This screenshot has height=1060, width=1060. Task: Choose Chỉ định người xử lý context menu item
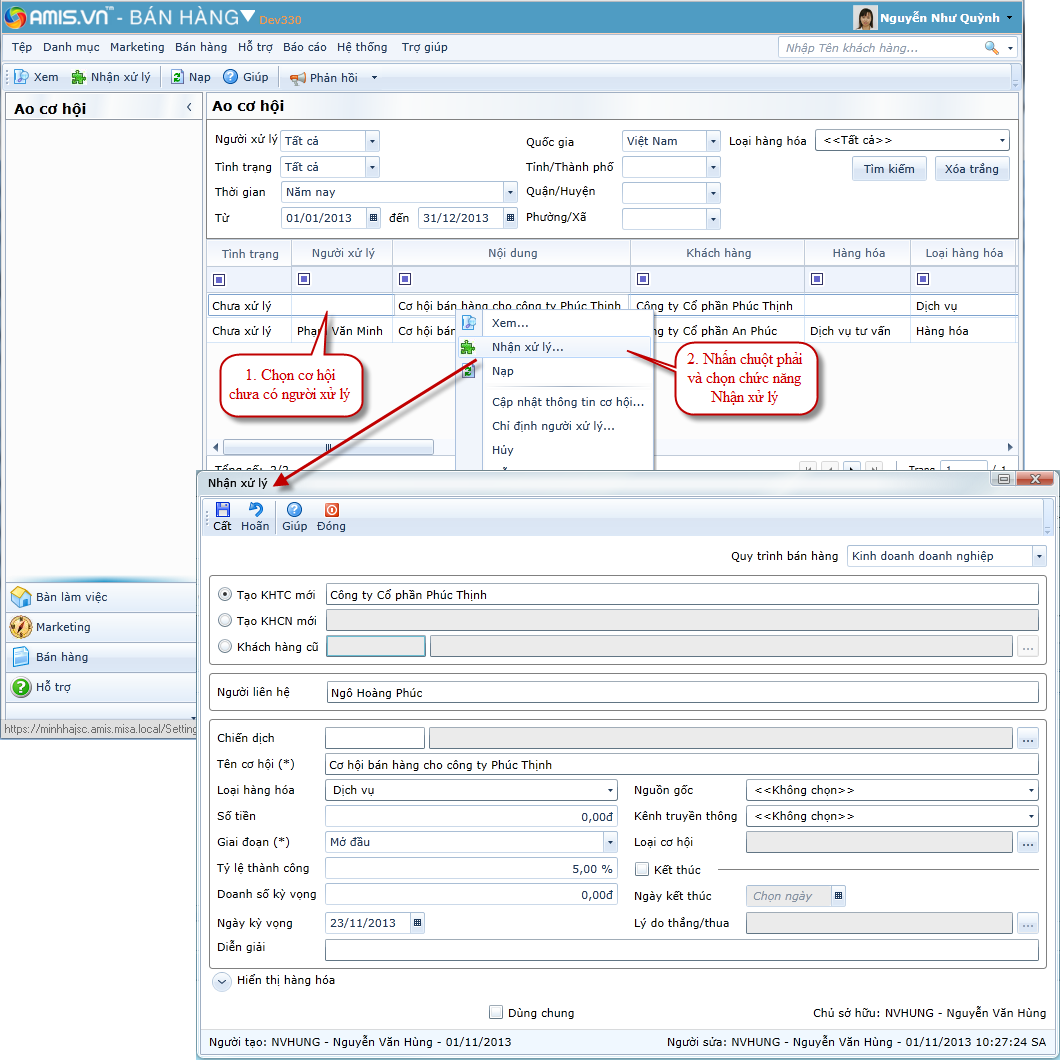point(553,426)
